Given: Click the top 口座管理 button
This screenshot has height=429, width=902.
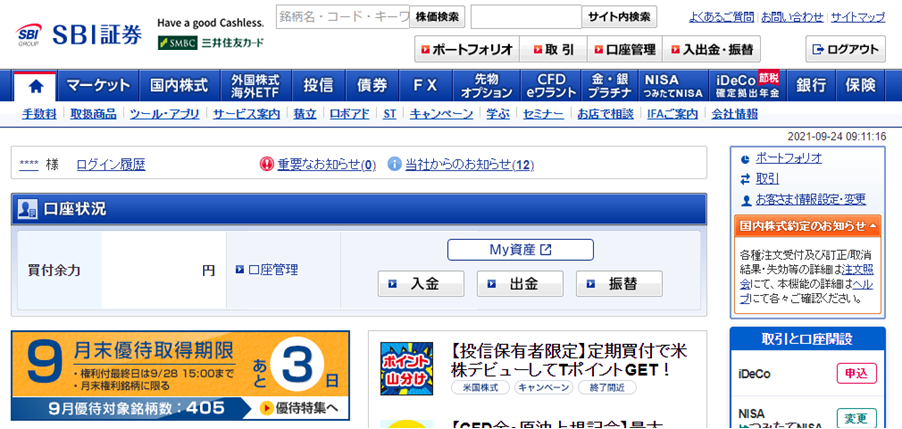Looking at the screenshot, I should (x=625, y=49).
